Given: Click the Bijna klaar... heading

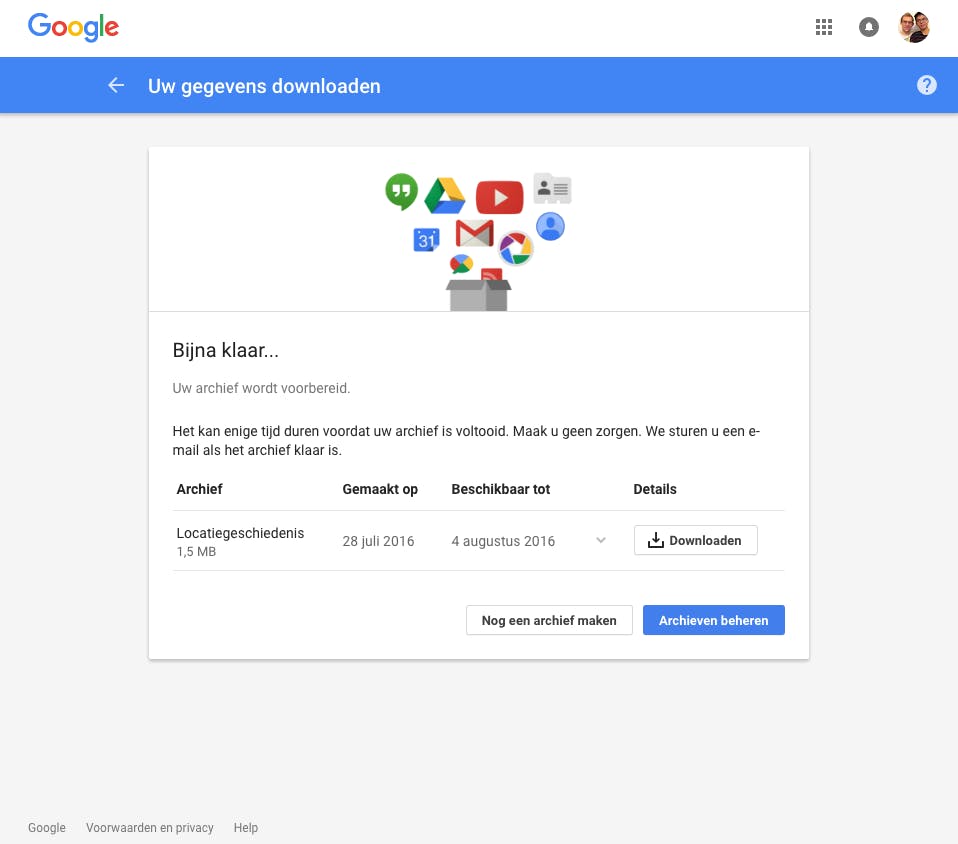Looking at the screenshot, I should click(225, 350).
